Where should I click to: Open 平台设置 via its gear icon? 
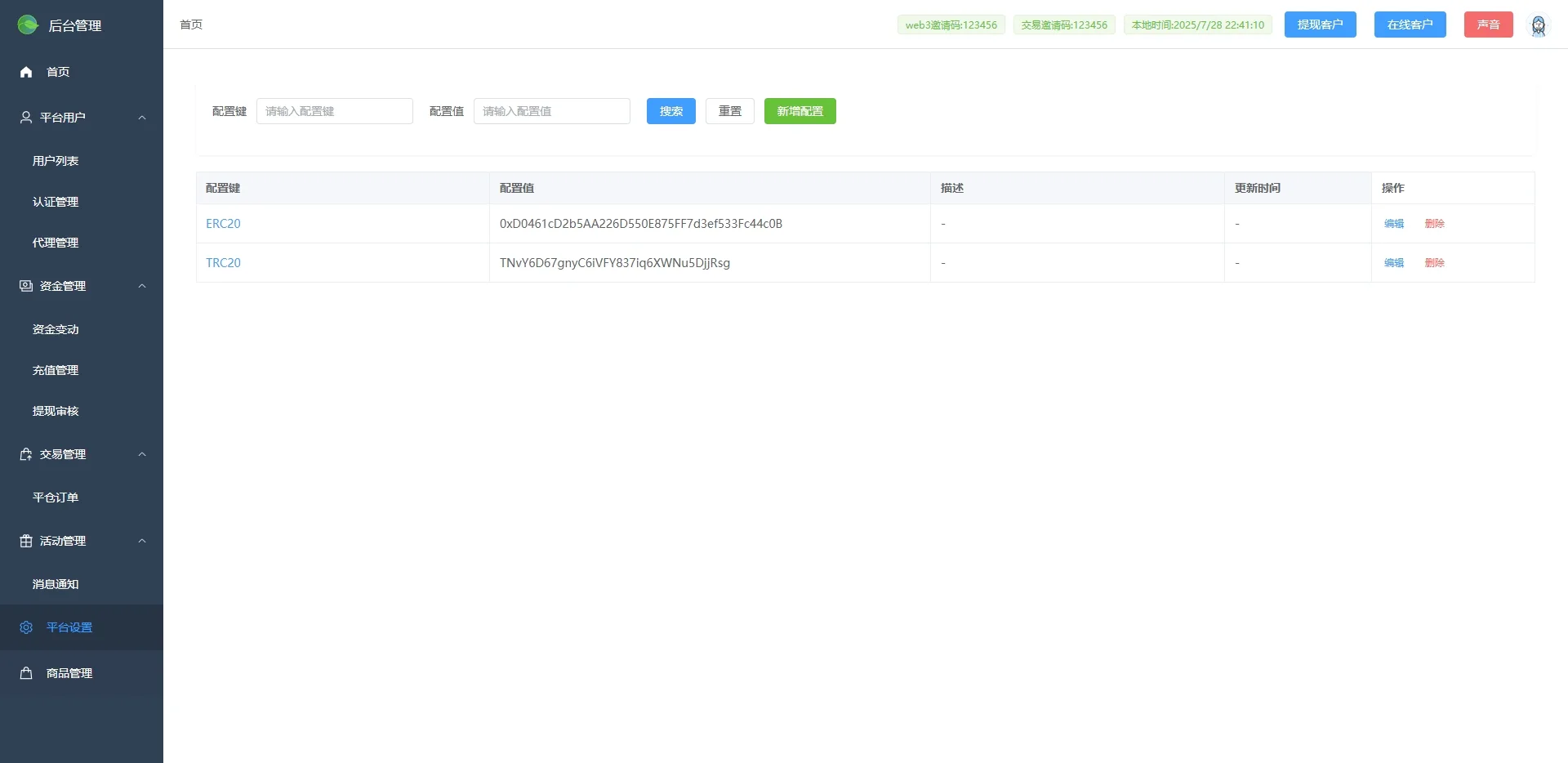pos(25,627)
